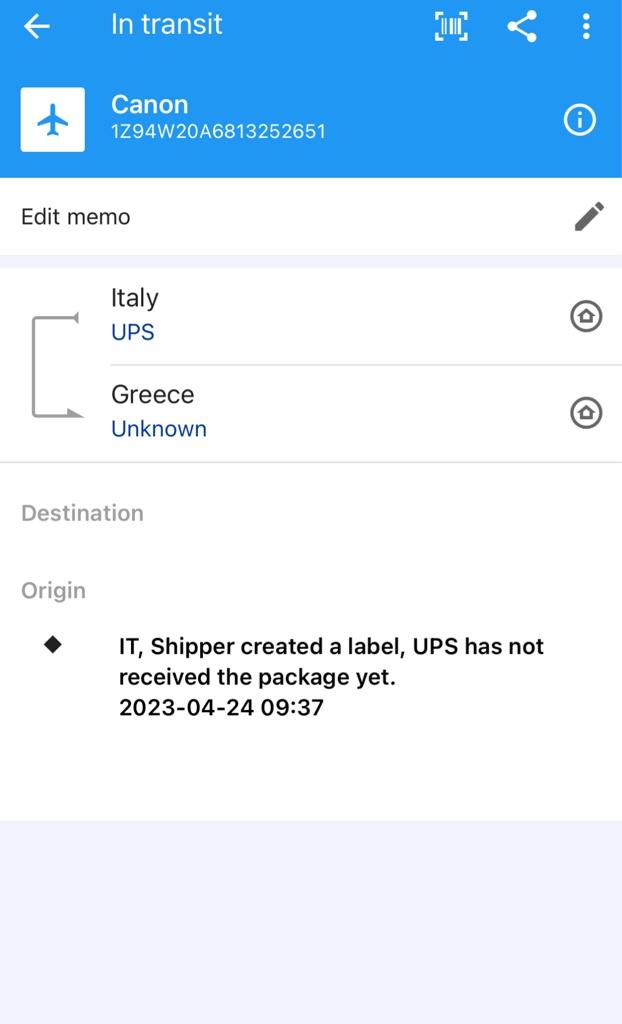Viewport: 622px width, 1024px height.
Task: Select the UPS carrier link
Action: 133,332
